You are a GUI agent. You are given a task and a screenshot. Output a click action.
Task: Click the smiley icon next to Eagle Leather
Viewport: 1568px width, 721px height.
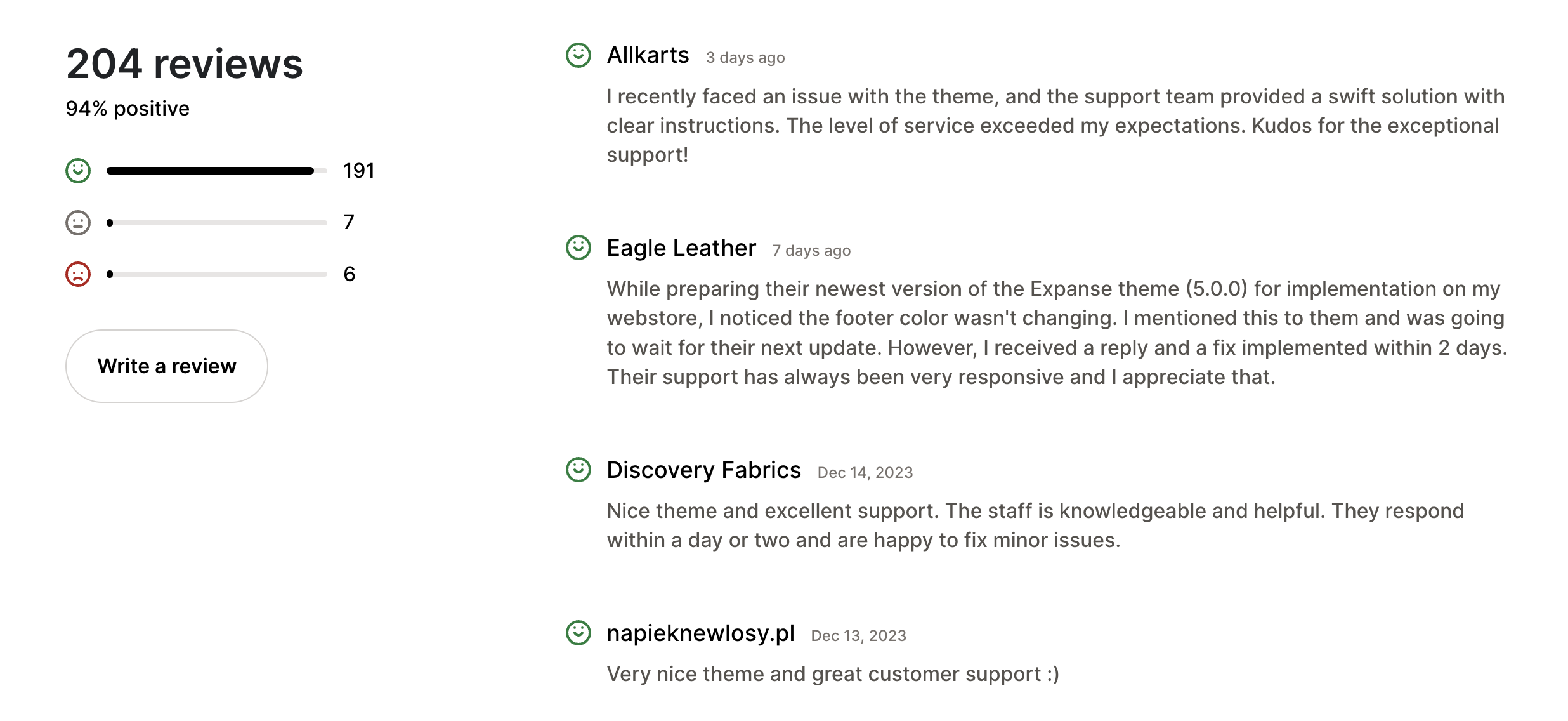tap(579, 248)
